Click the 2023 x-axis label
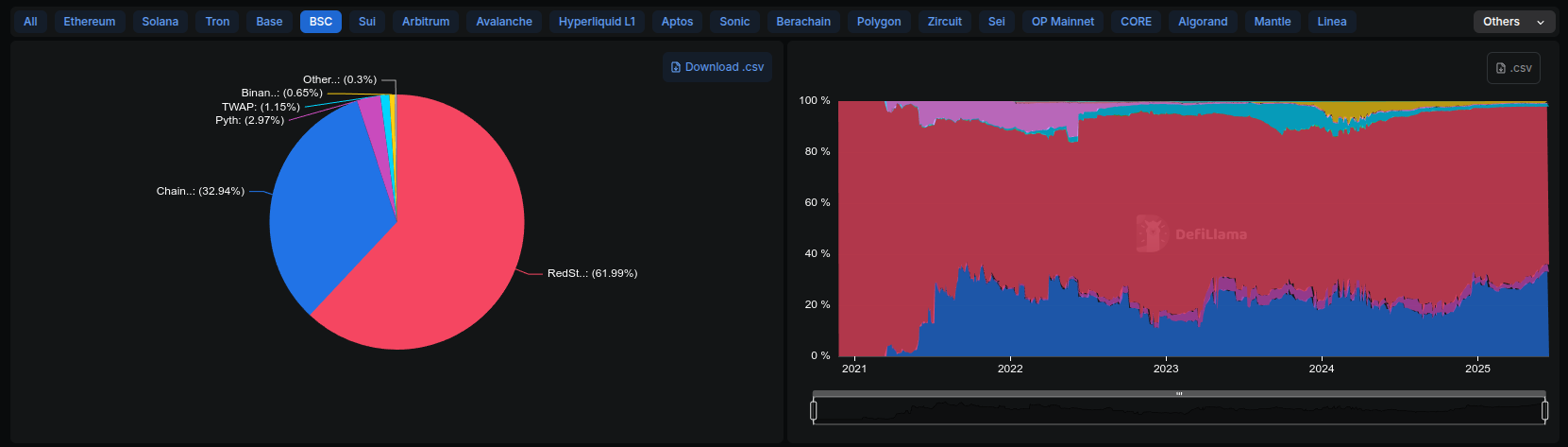1568x447 pixels. point(1166,369)
